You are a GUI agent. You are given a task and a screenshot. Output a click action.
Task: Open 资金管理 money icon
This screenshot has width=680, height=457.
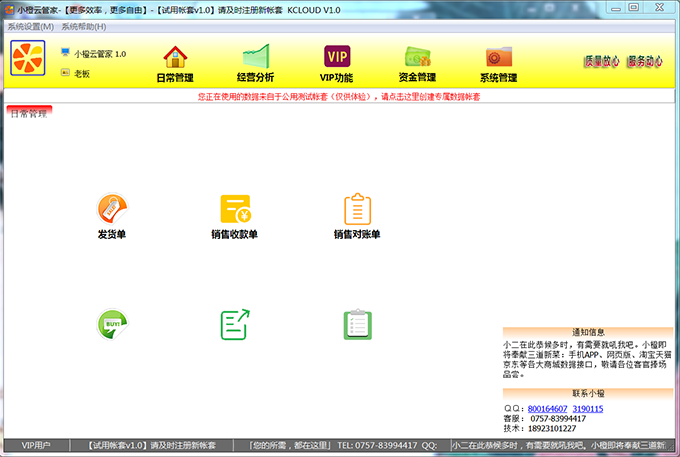click(417, 56)
